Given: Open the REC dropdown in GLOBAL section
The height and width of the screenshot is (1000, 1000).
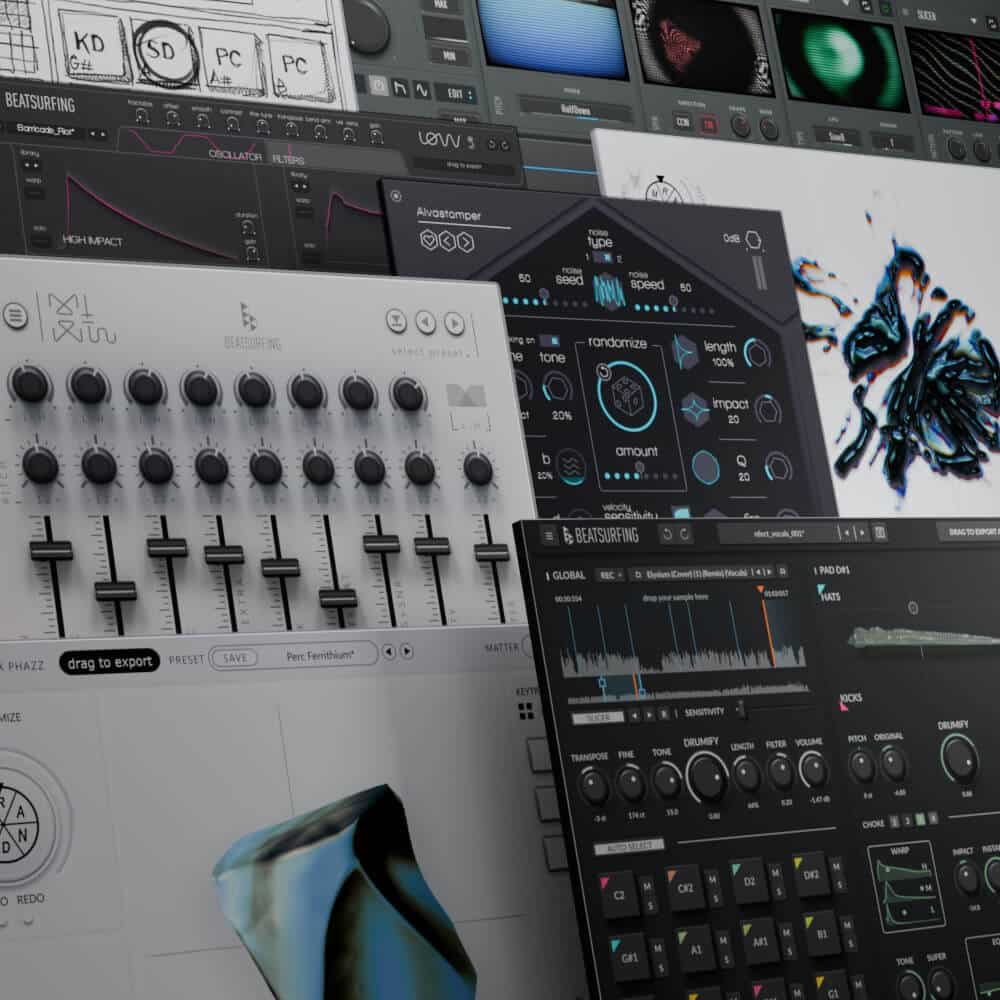Looking at the screenshot, I should [x=610, y=575].
